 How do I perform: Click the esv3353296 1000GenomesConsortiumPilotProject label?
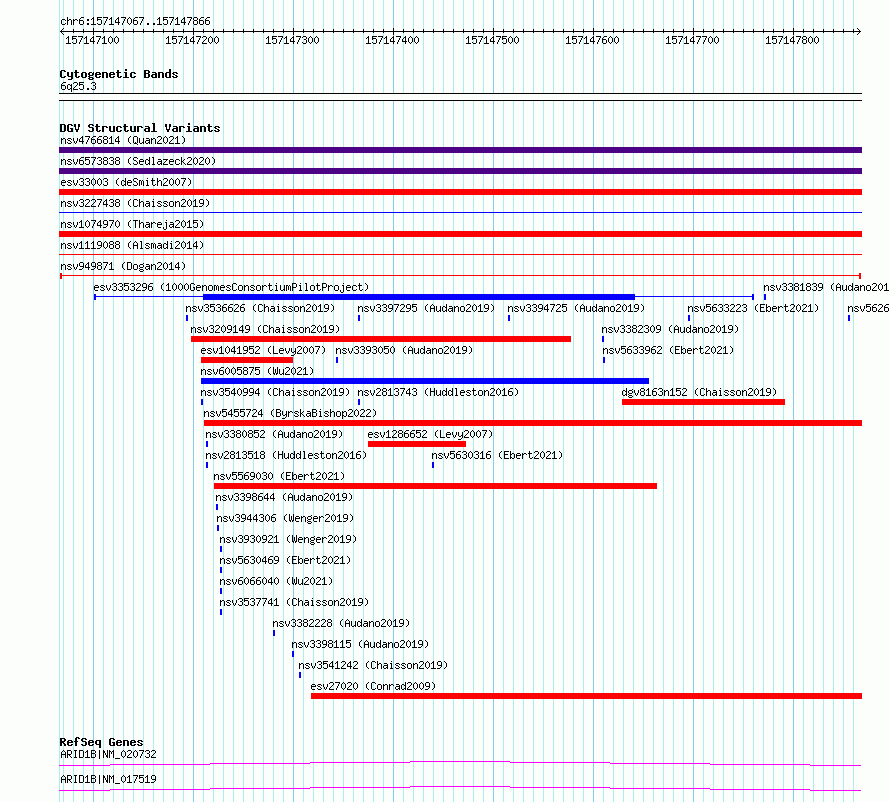coord(231,287)
